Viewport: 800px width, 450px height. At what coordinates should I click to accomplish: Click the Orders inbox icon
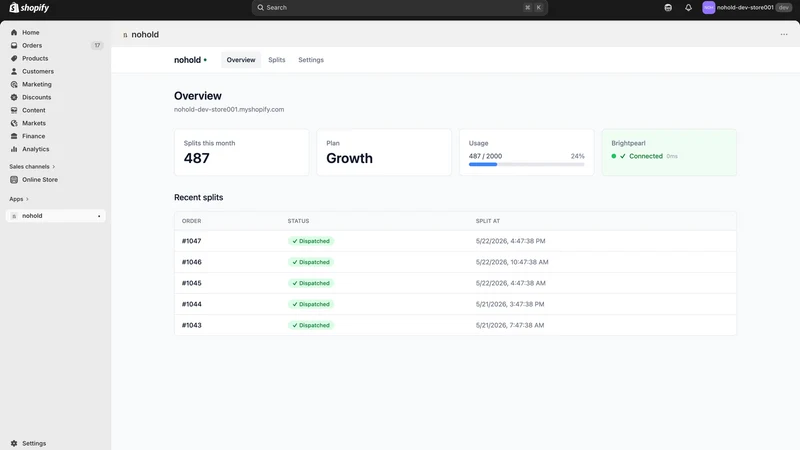click(x=14, y=45)
